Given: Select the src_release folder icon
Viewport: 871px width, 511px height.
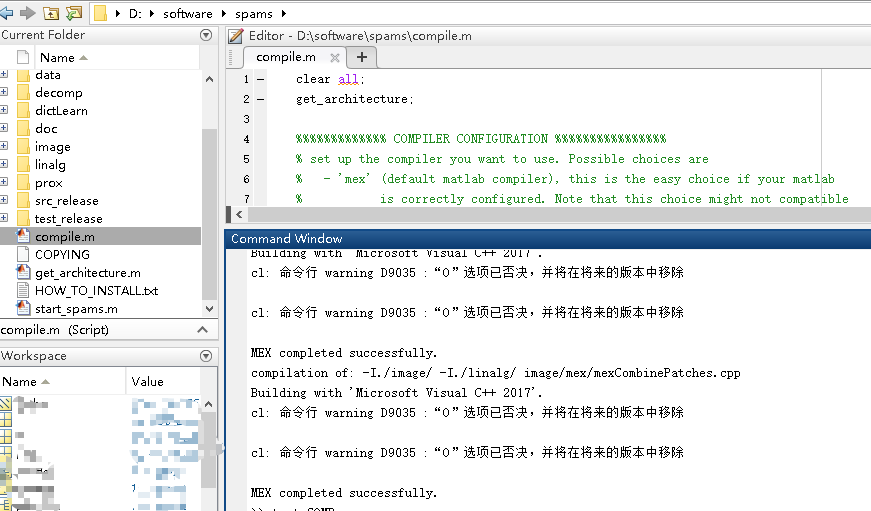Looking at the screenshot, I should point(23,200).
